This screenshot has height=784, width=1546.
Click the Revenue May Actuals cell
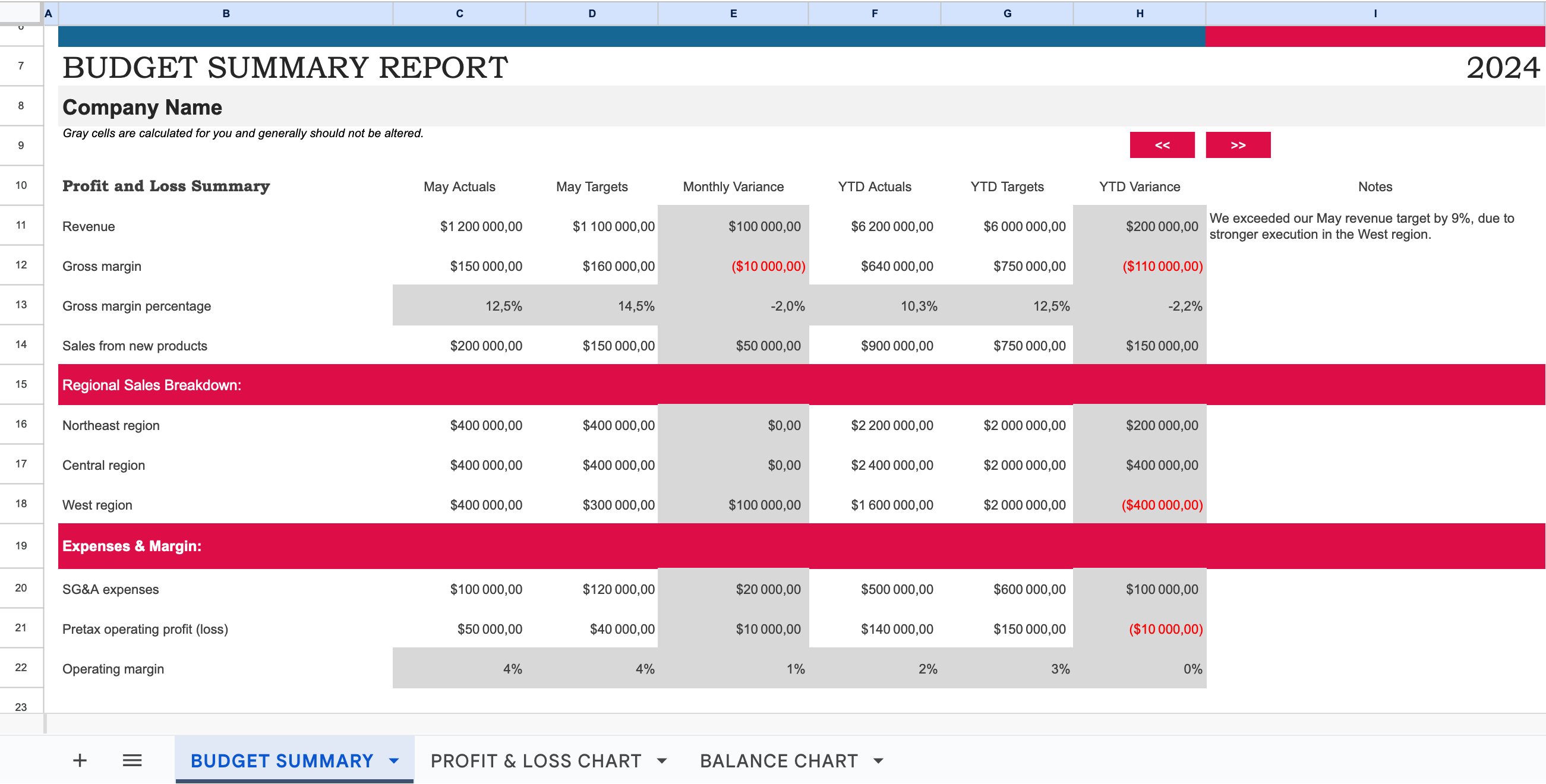(x=459, y=226)
